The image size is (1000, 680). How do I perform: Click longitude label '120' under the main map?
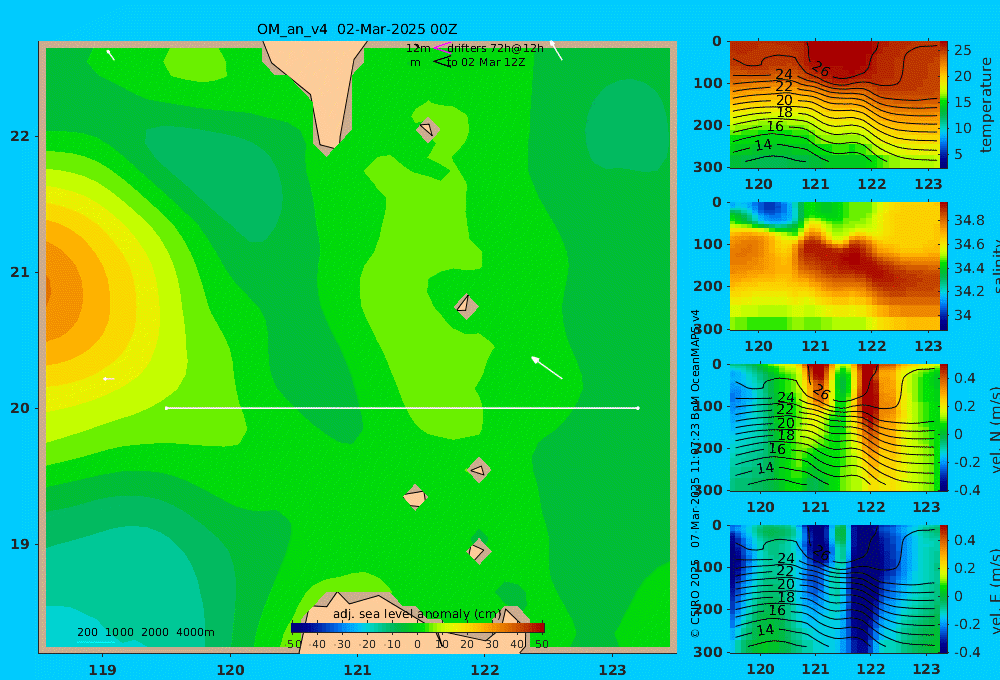point(230,670)
